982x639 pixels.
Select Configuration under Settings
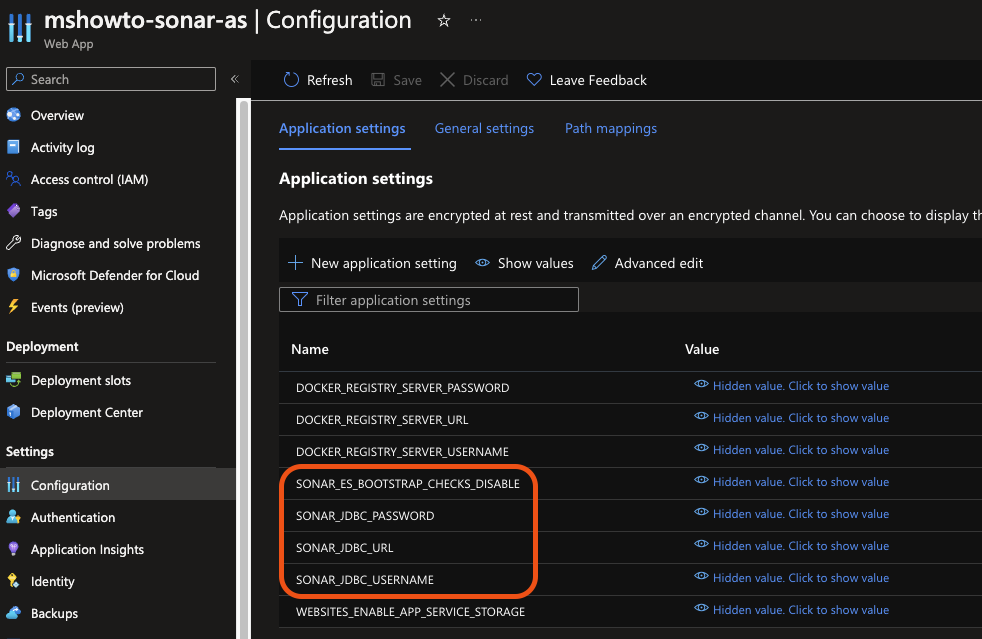[70, 485]
